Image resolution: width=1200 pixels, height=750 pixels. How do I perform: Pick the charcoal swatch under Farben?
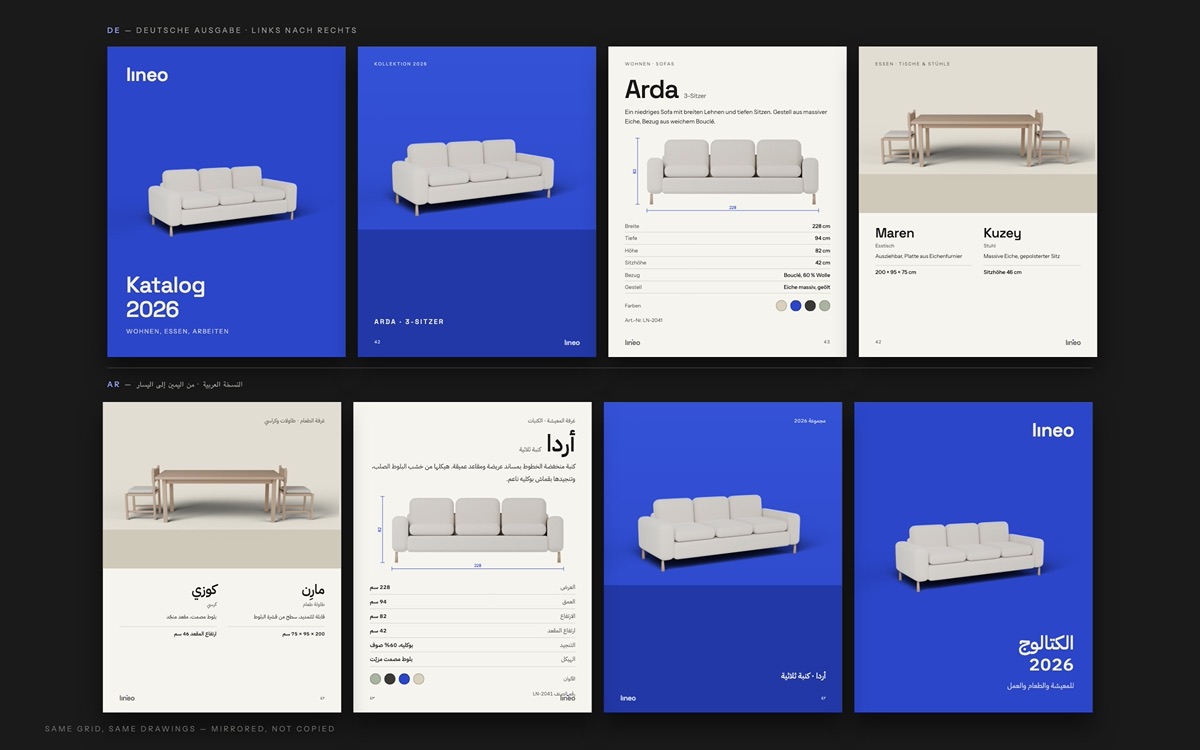pos(810,306)
